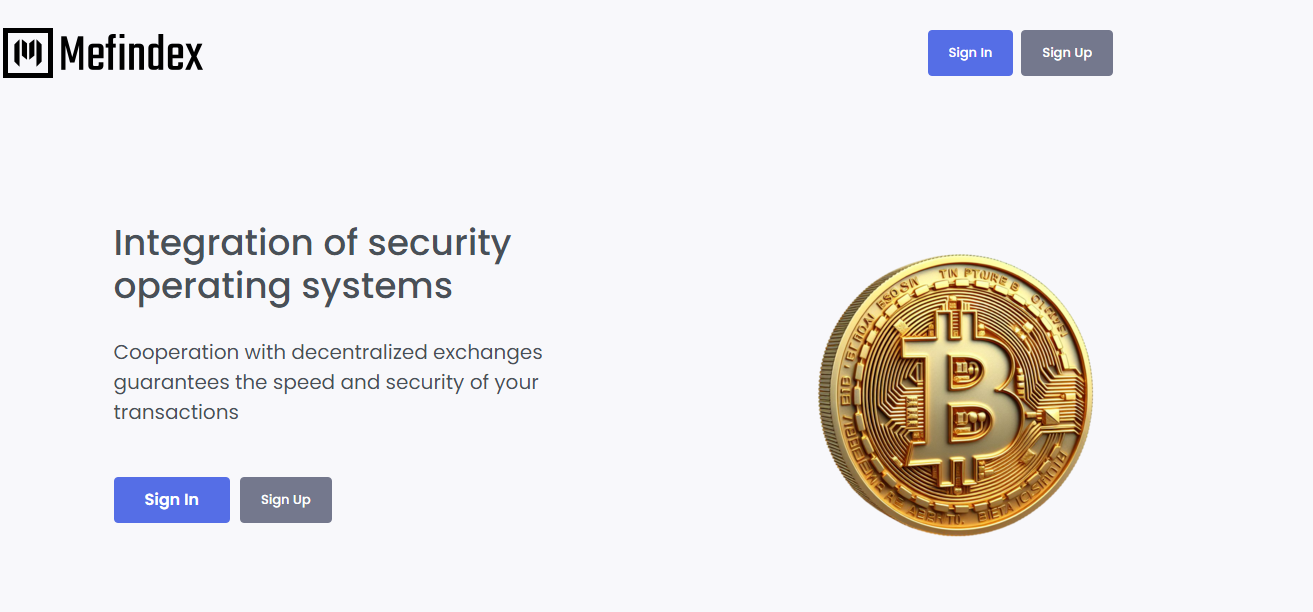Click the blue Sign In button in header

[969, 52]
